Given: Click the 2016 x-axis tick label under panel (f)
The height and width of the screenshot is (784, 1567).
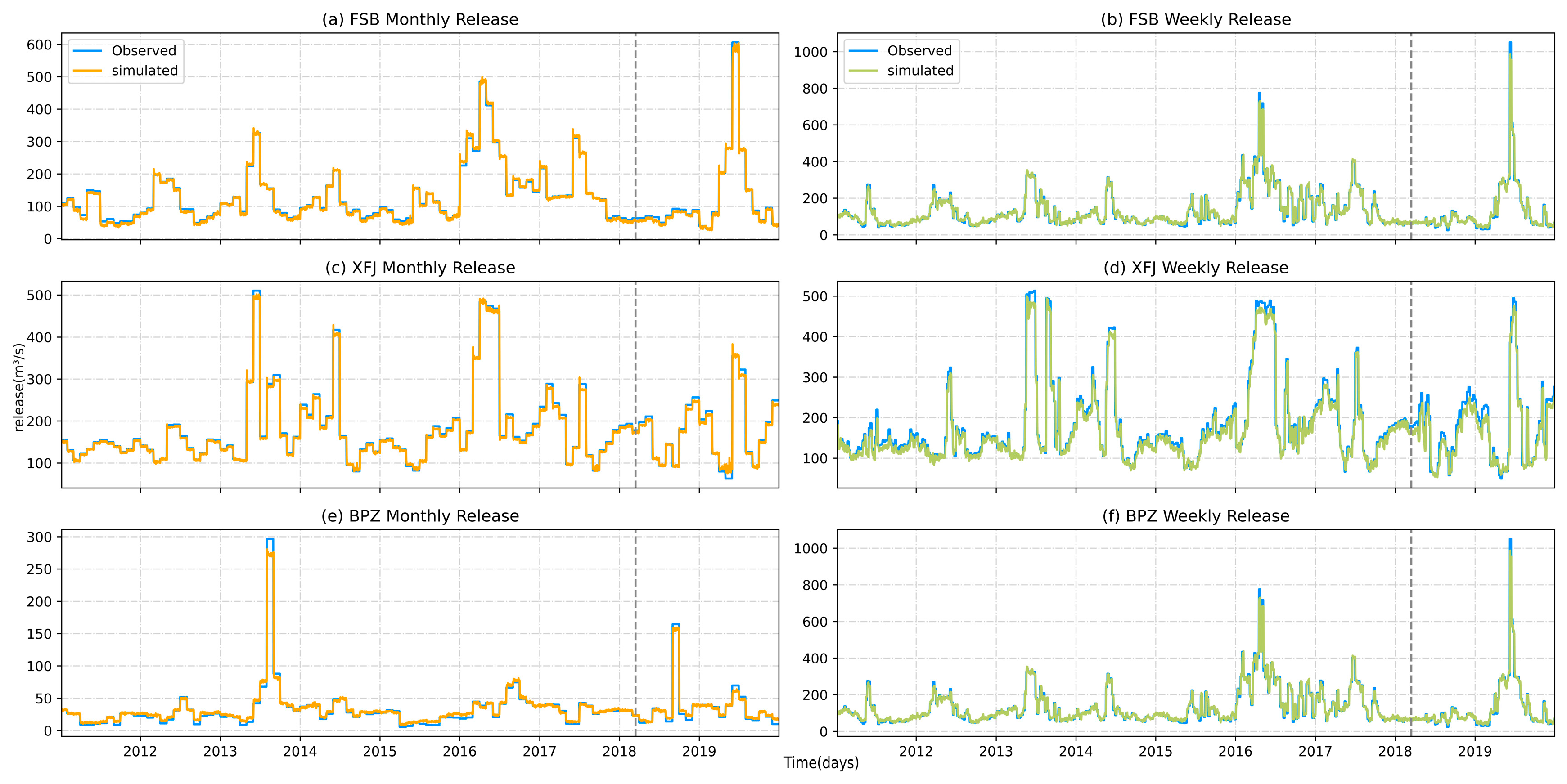Looking at the screenshot, I should [x=1235, y=751].
